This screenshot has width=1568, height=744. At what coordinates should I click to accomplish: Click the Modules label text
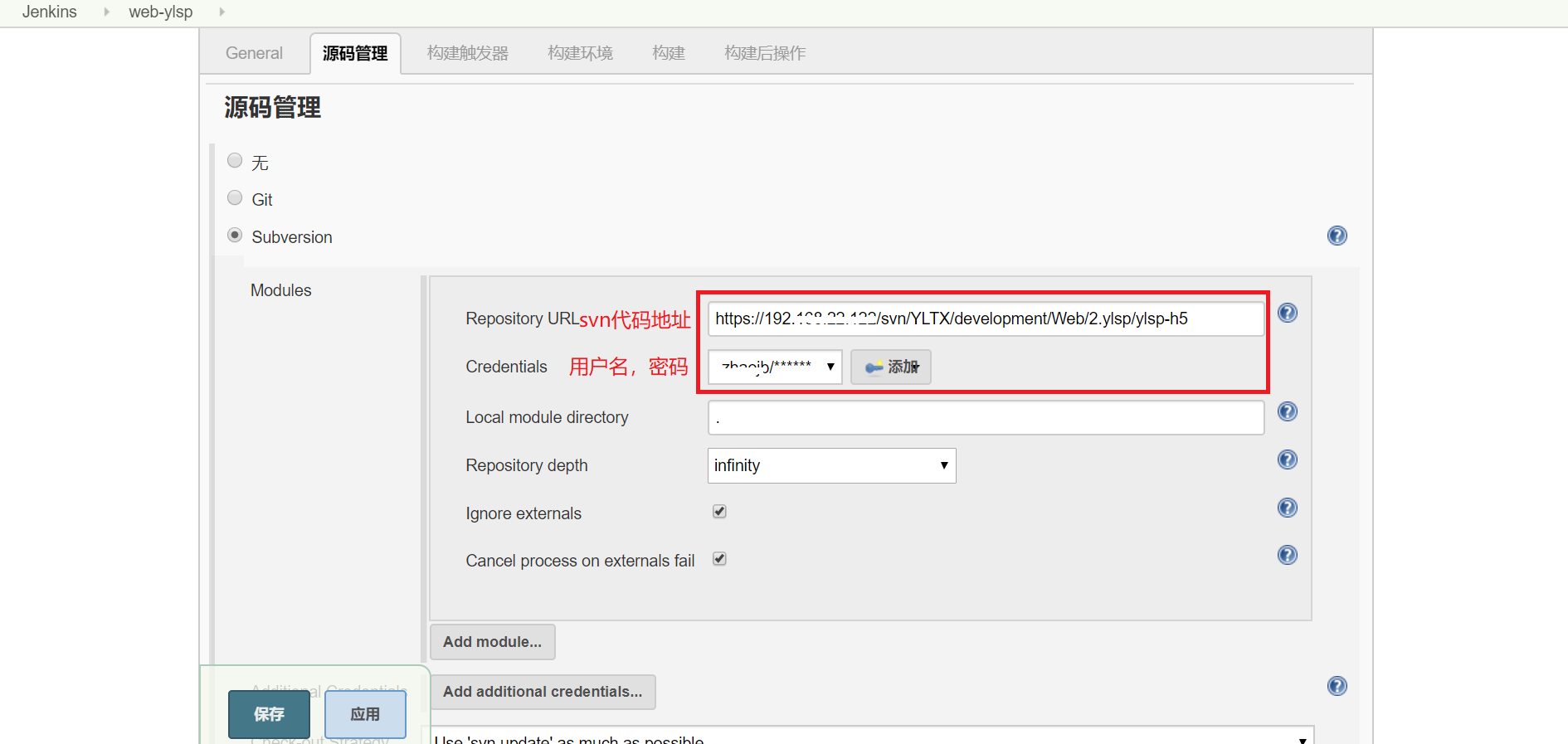[x=281, y=290]
